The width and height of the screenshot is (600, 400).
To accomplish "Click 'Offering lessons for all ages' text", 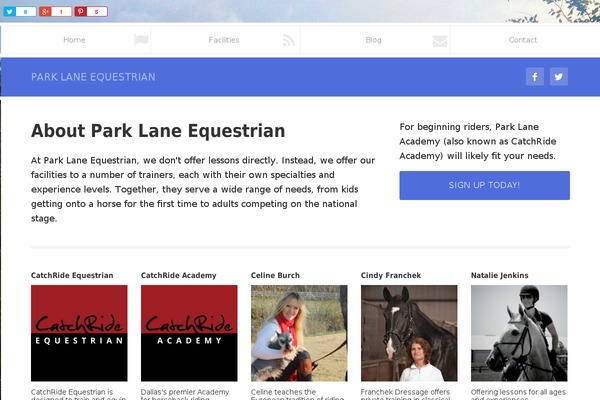I will [x=518, y=394].
